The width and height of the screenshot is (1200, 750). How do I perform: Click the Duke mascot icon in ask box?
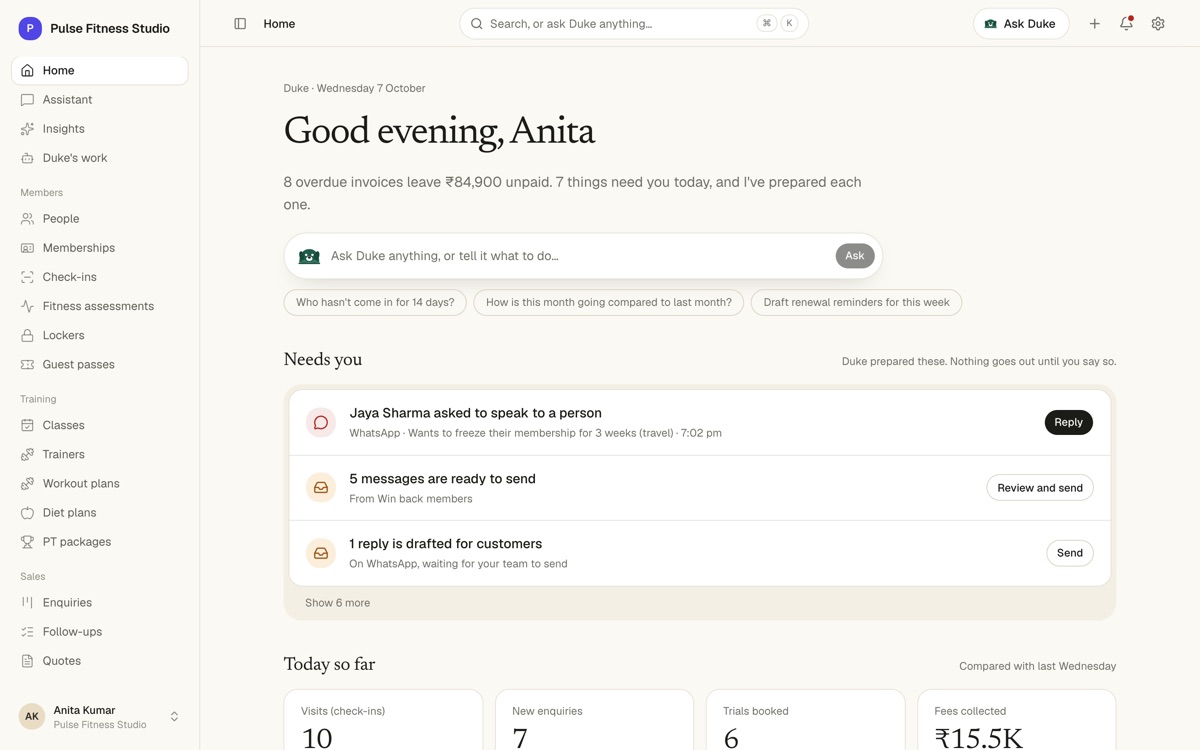[x=310, y=256]
